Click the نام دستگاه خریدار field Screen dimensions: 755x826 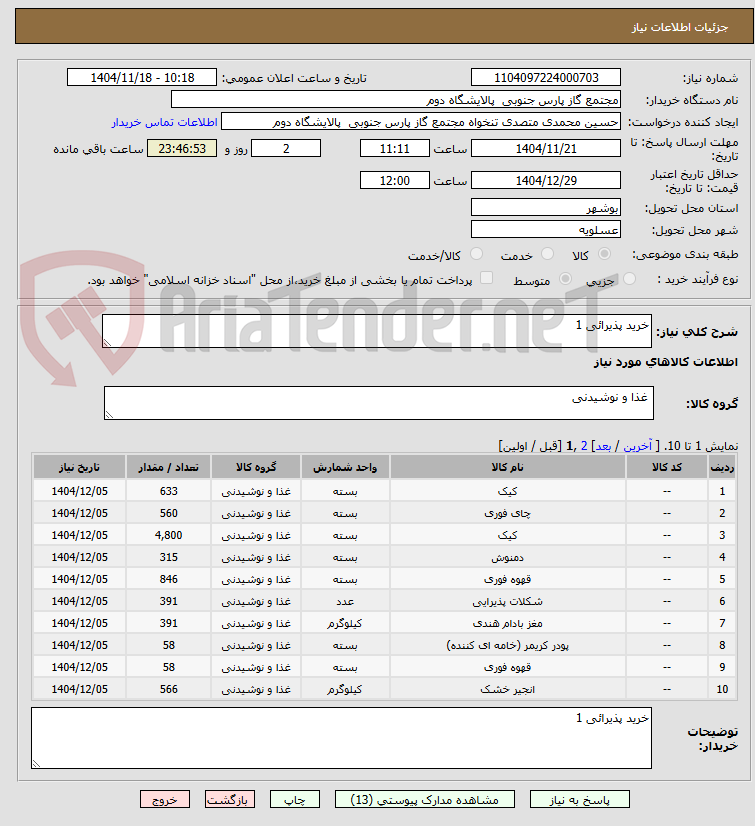(x=396, y=100)
